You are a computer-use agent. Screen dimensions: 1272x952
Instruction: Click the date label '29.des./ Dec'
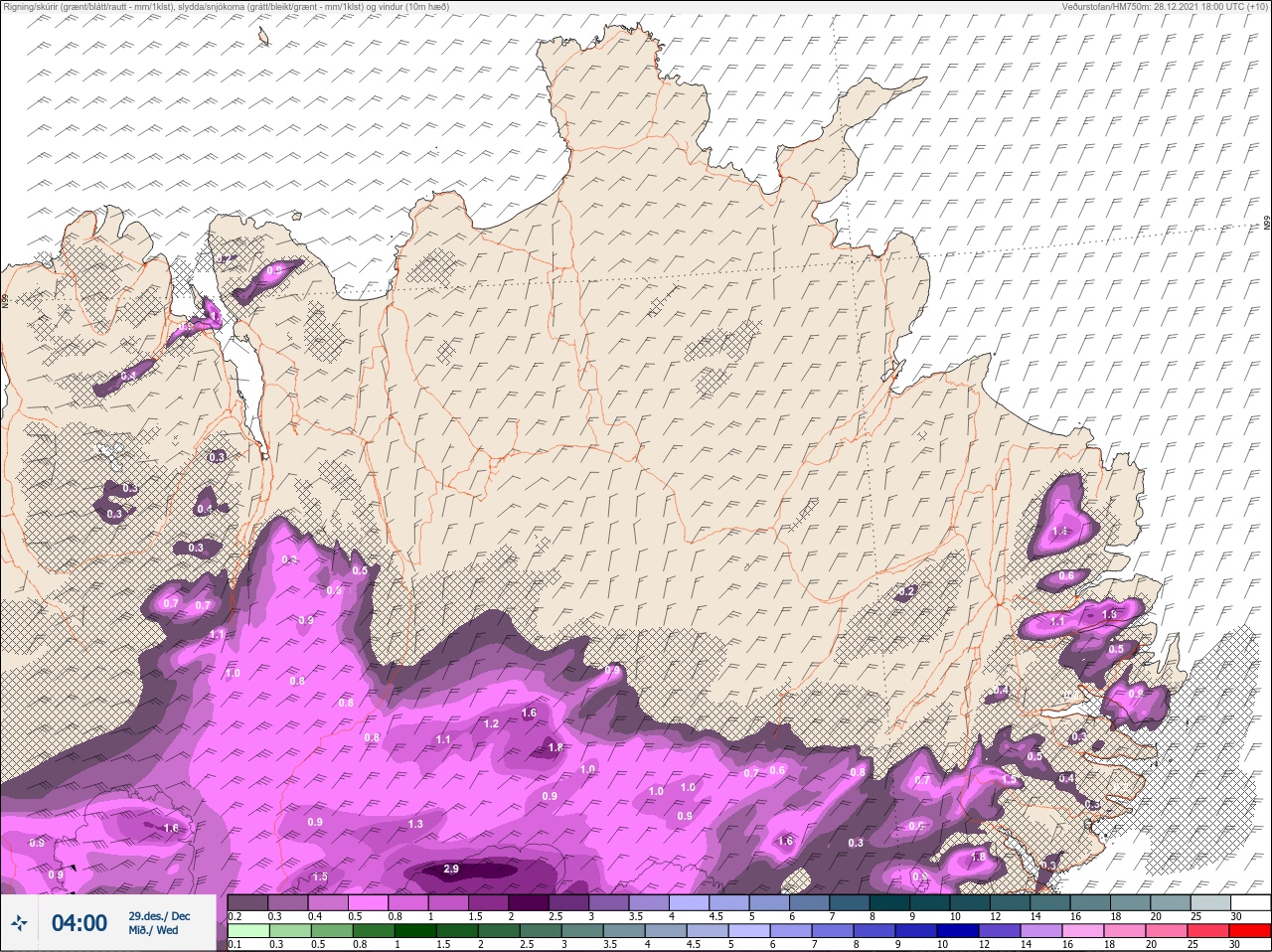coord(159,915)
